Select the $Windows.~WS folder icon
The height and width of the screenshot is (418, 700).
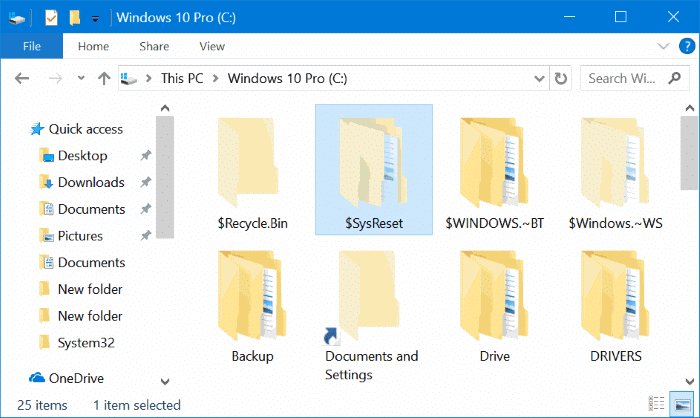click(615, 163)
